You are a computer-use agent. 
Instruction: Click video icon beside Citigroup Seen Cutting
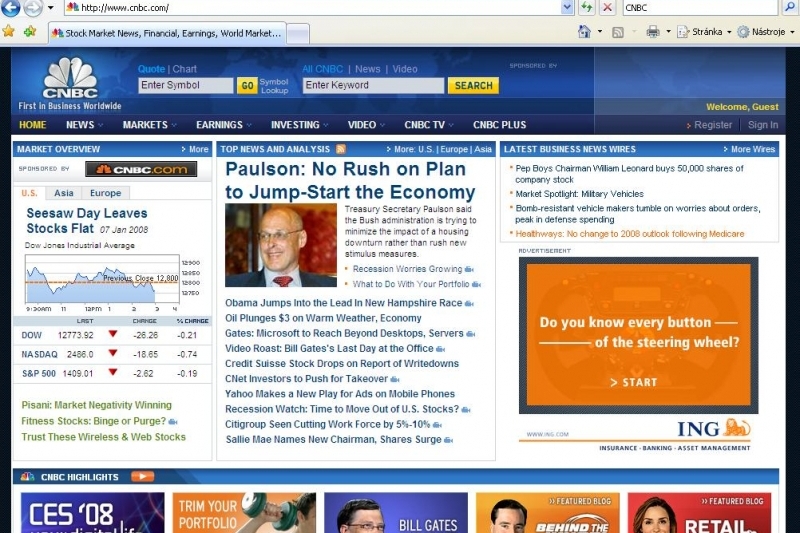click(437, 425)
